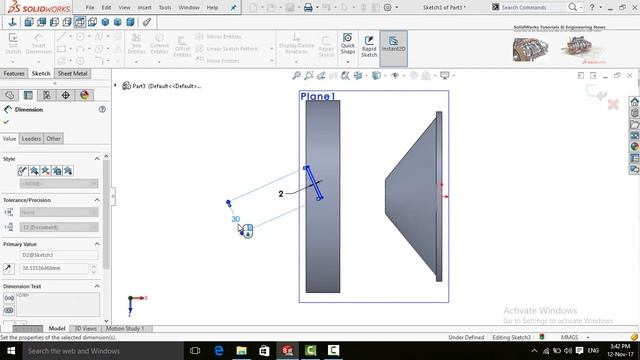The image size is (640, 360).
Task: Click the Zoom to Area icon
Action: (x=309, y=76)
